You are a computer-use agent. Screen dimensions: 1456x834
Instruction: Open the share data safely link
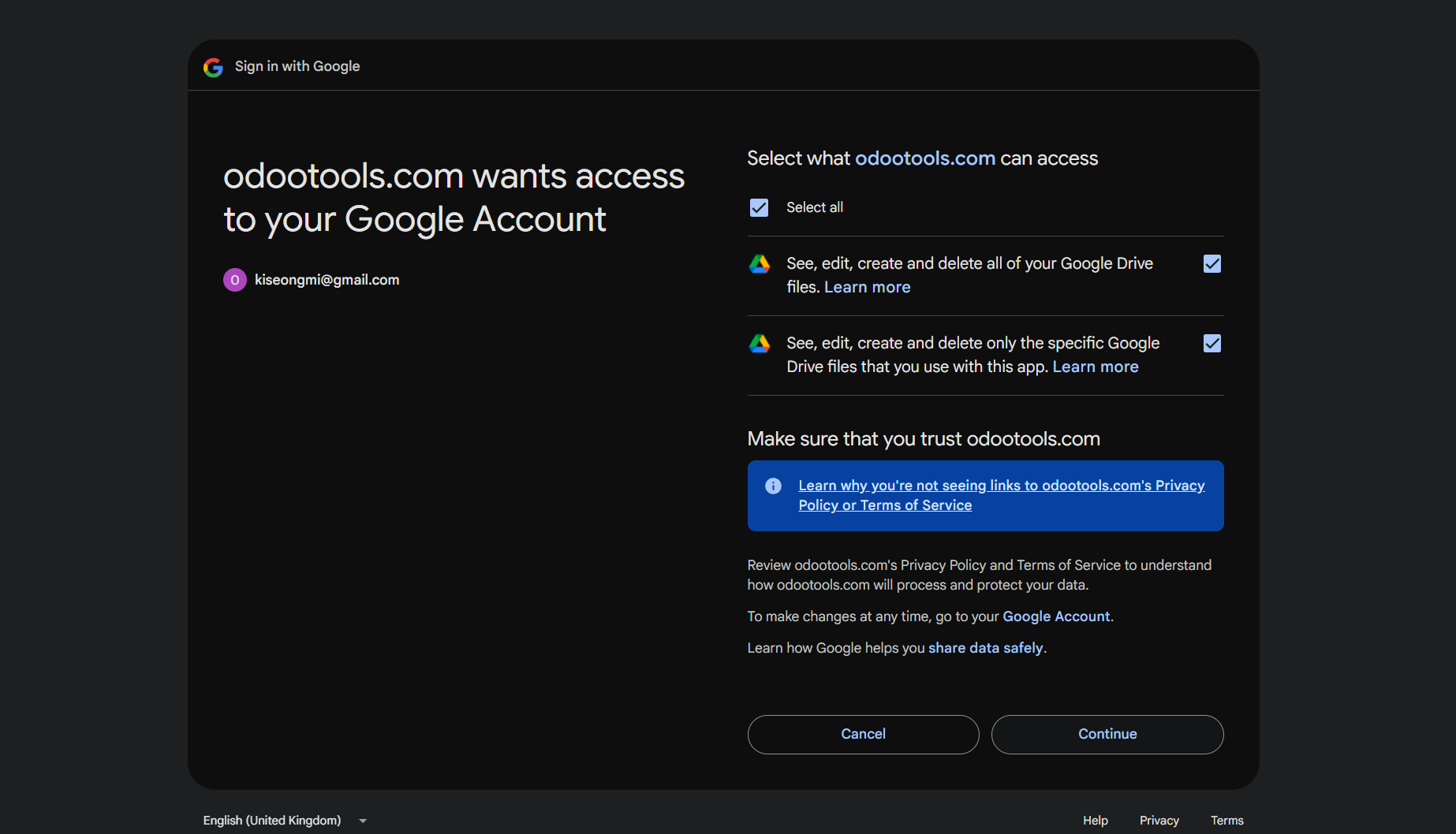[x=985, y=648]
